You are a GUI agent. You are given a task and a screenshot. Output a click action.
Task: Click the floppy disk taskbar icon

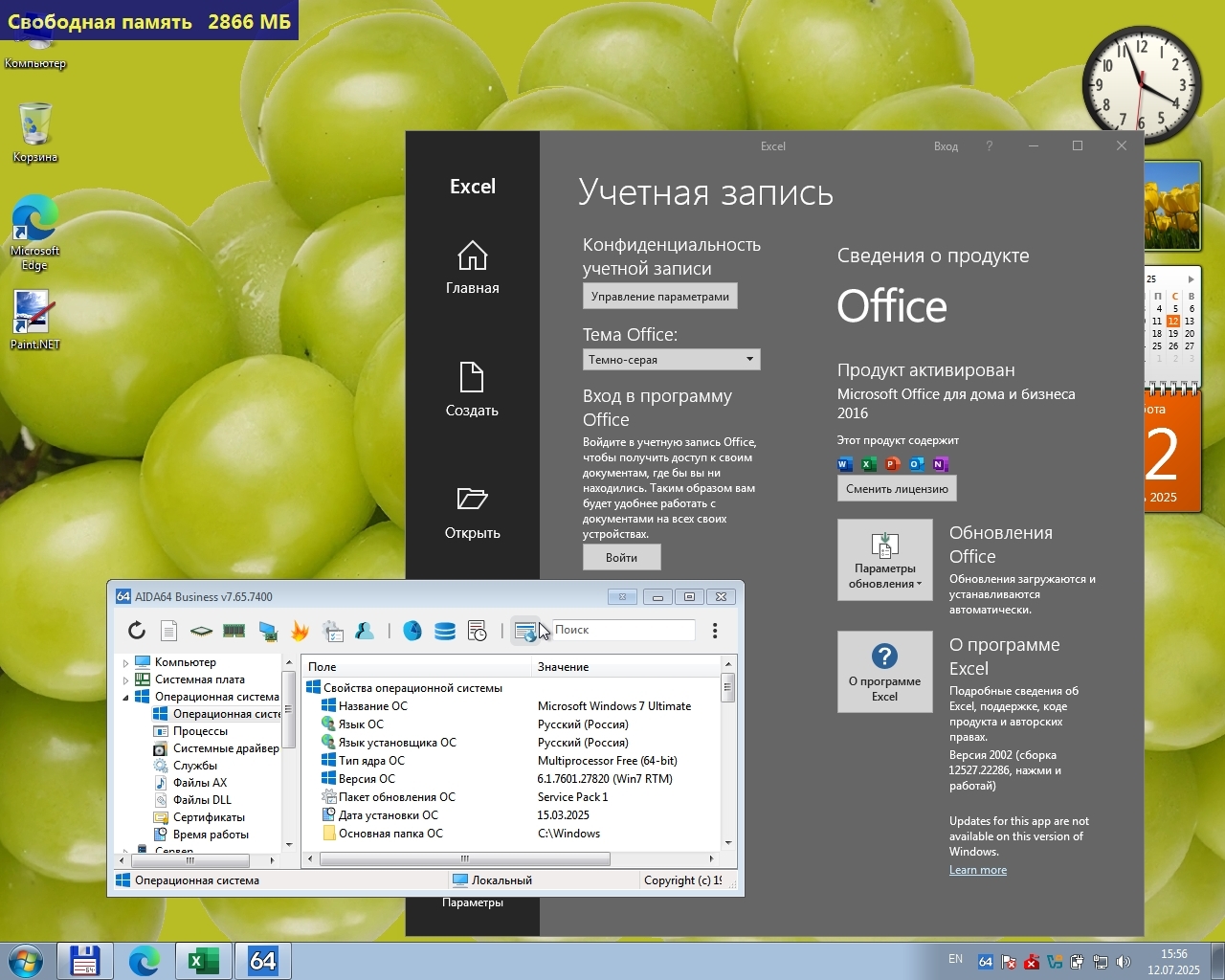[x=85, y=961]
